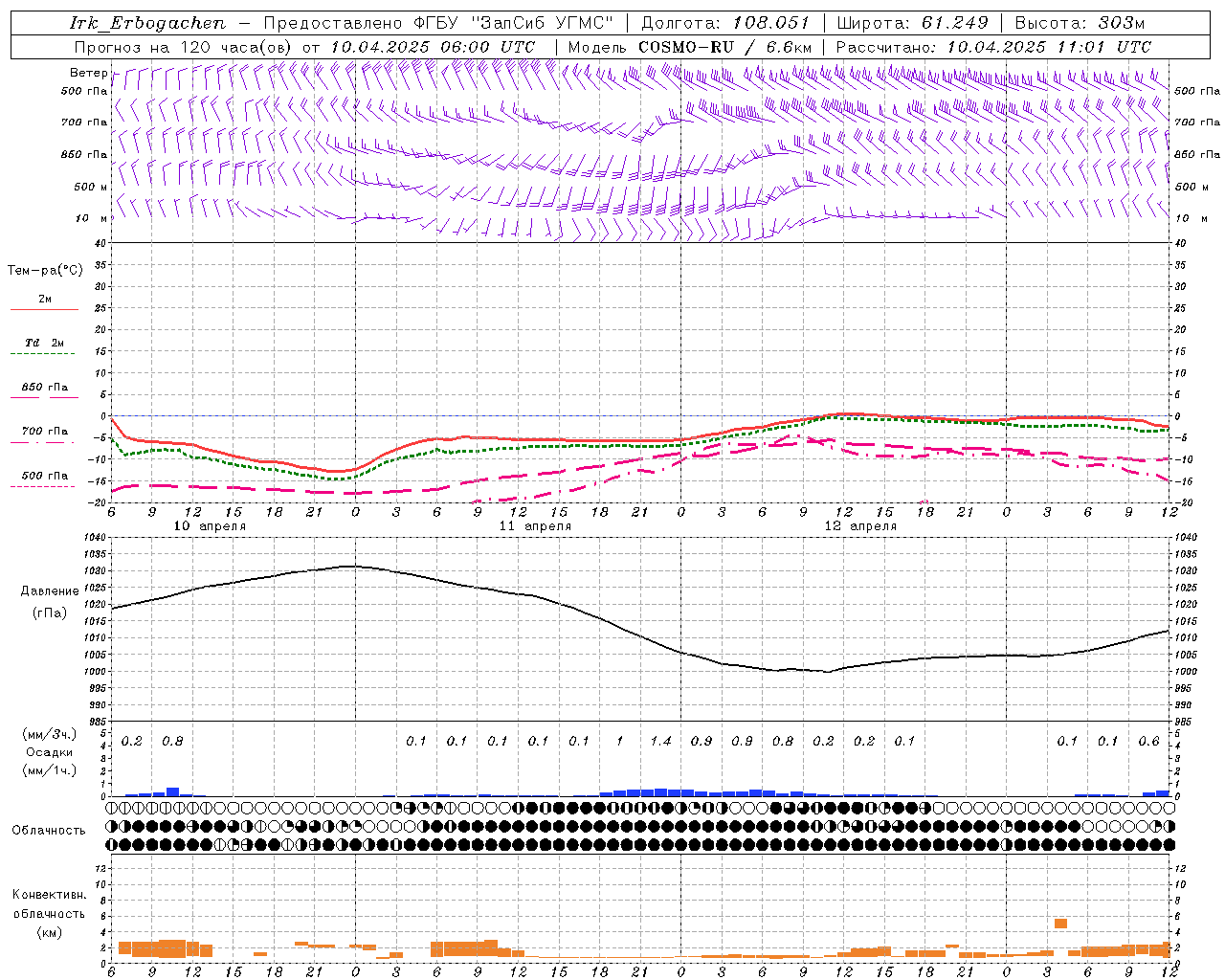Click the "Облачность" cloudiness label

pyautogui.click(x=49, y=831)
